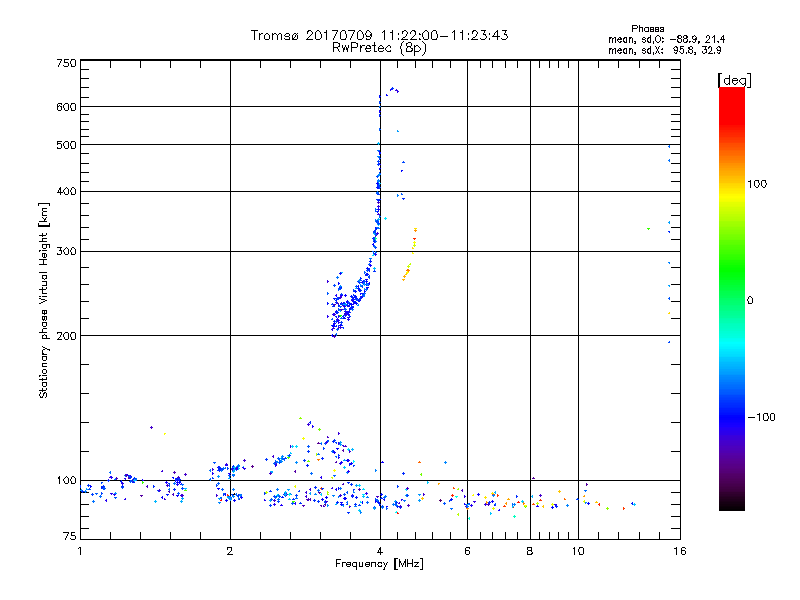Click the plot title 'Tromsø 20170709 11:22:00-11:23:43'

click(x=379, y=35)
